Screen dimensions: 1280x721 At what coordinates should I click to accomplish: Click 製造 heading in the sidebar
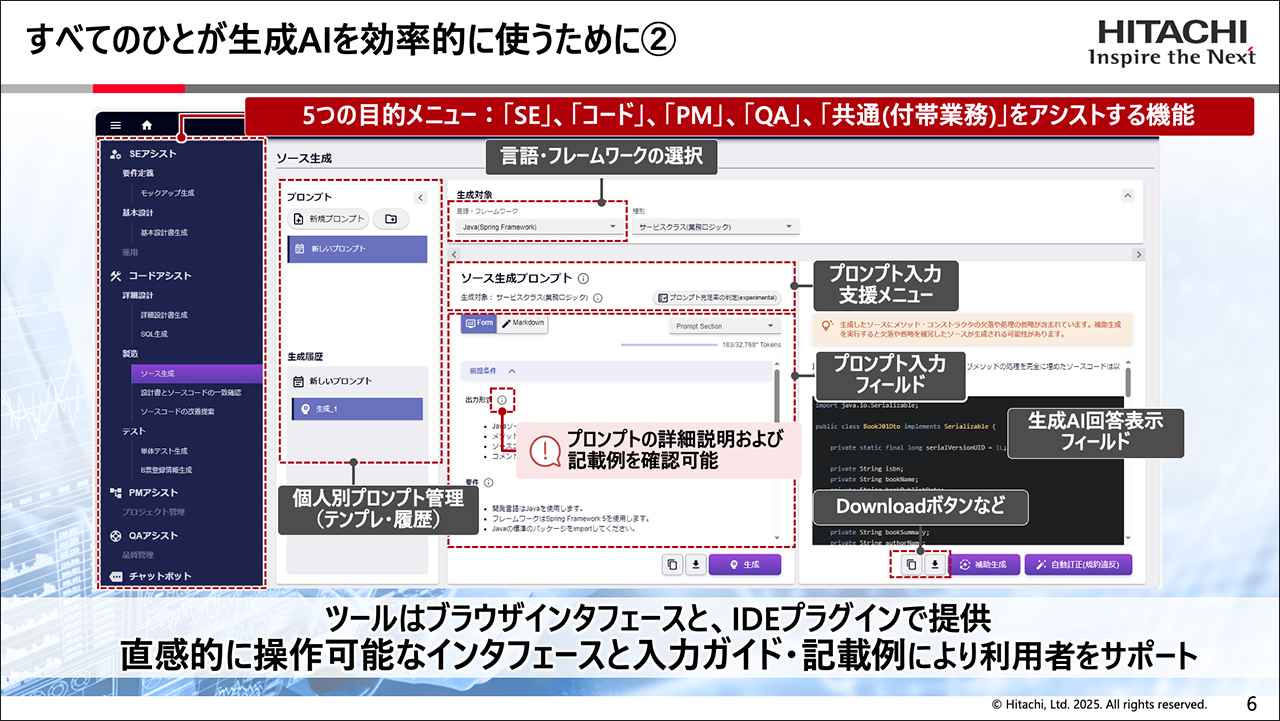pyautogui.click(x=130, y=353)
